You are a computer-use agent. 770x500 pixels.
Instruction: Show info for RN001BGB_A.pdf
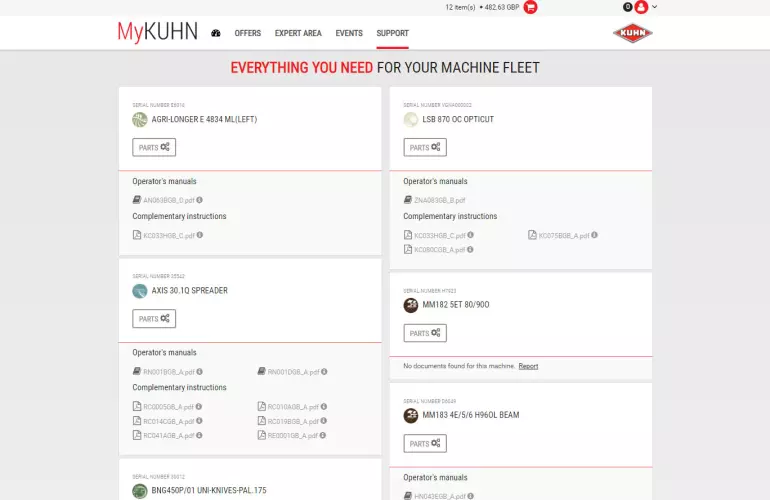(x=199, y=372)
